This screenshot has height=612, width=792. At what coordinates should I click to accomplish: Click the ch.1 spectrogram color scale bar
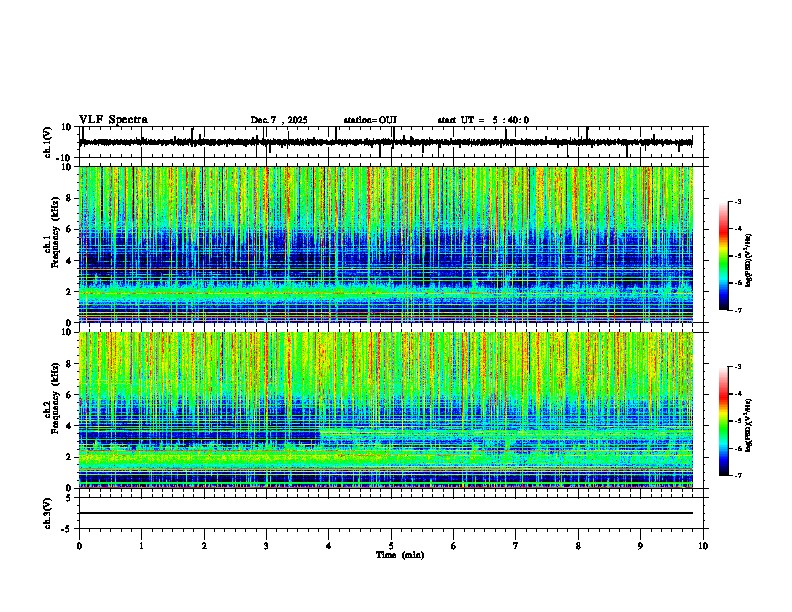724,256
